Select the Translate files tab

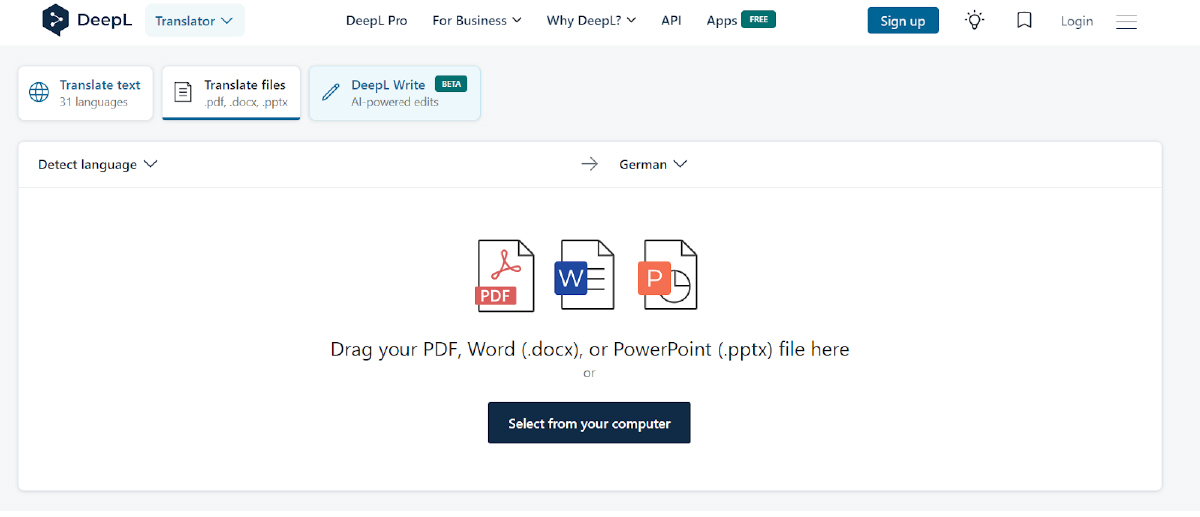pos(231,93)
